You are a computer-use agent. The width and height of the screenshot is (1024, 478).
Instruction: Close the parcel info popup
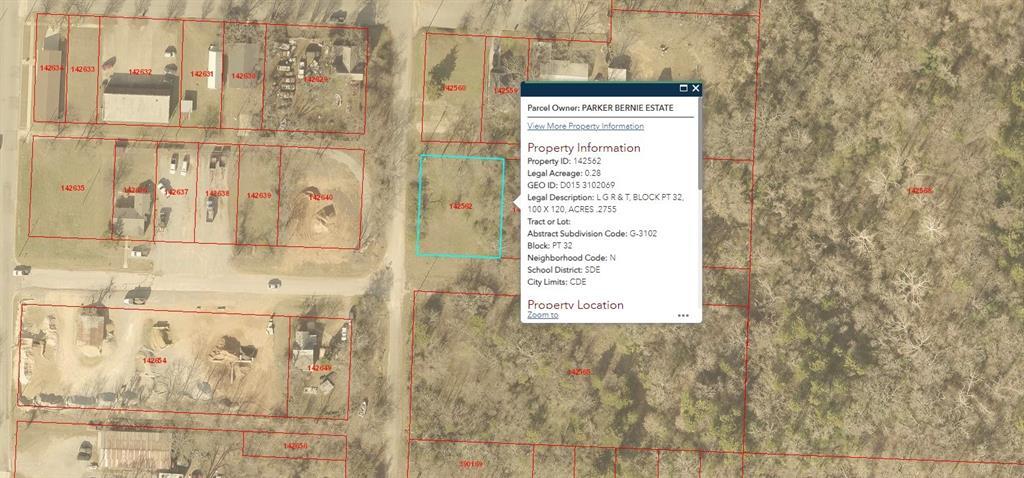(x=695, y=89)
